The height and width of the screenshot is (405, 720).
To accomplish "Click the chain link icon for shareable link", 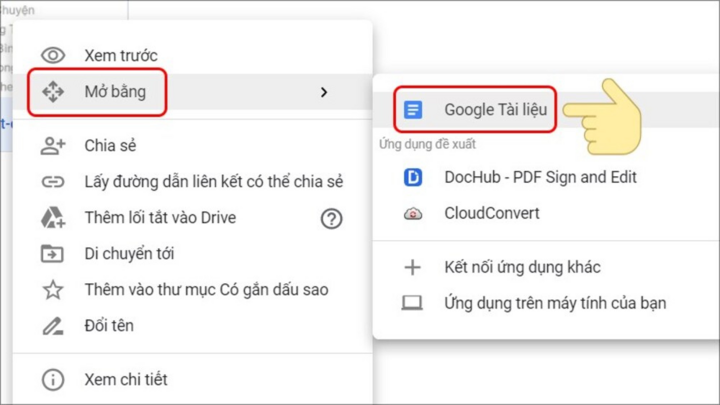I will (x=53, y=182).
